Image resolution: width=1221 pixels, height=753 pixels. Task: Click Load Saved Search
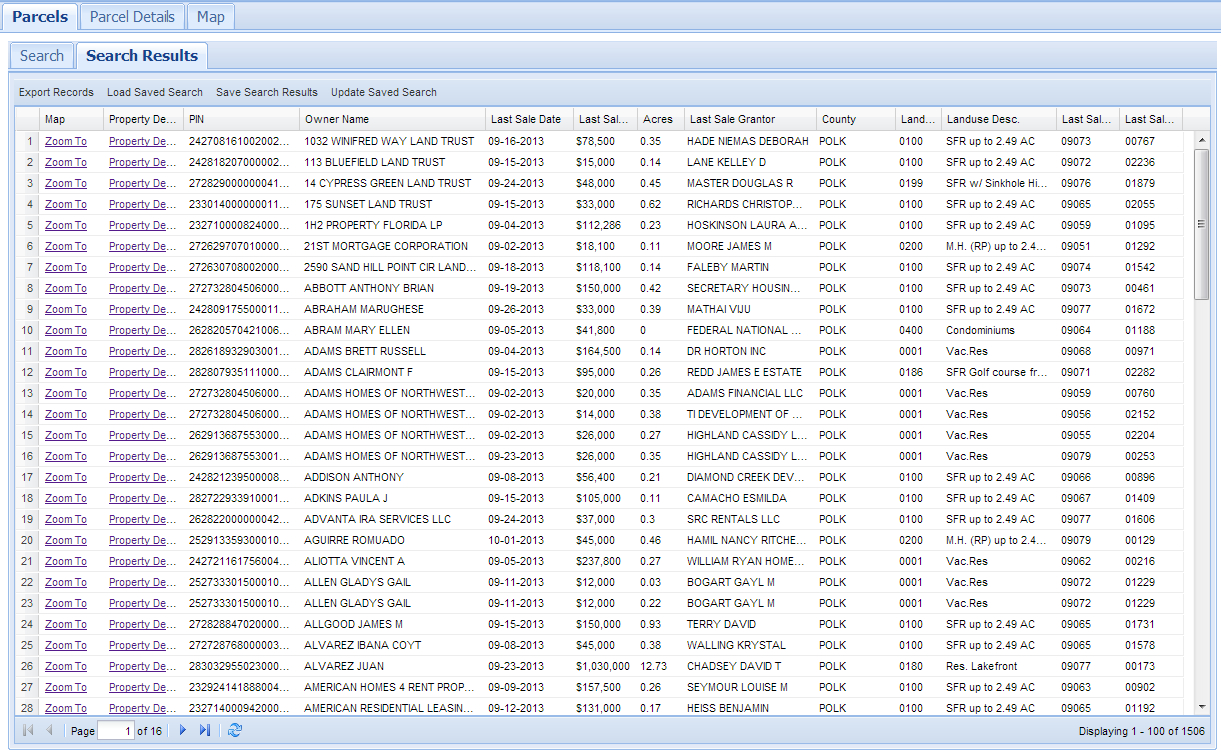(155, 92)
